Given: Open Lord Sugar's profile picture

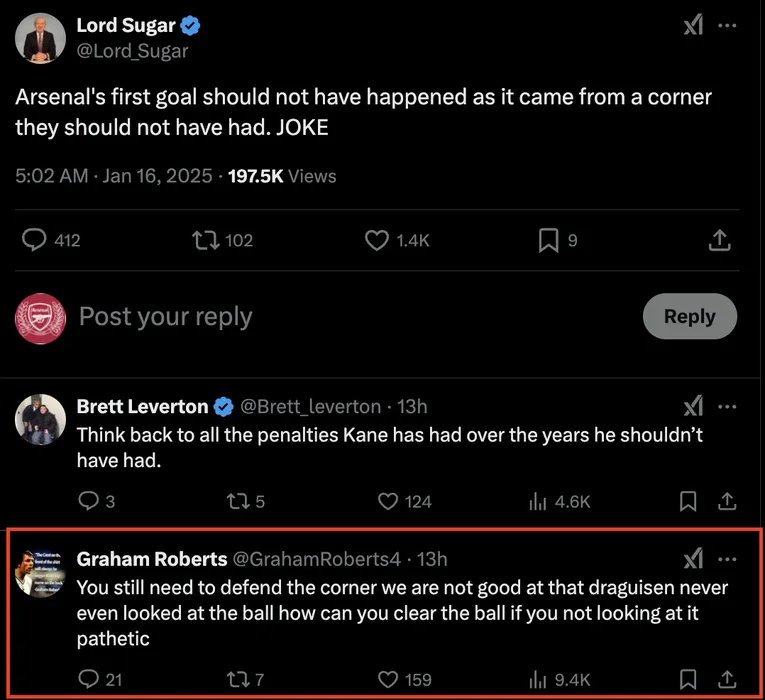Looking at the screenshot, I should 40,37.
